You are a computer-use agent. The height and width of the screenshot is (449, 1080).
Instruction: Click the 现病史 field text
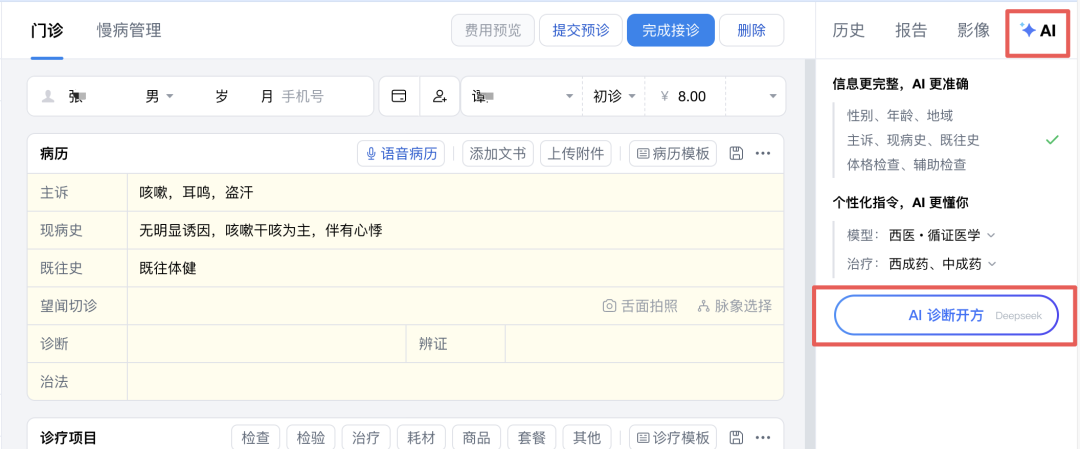[260, 231]
